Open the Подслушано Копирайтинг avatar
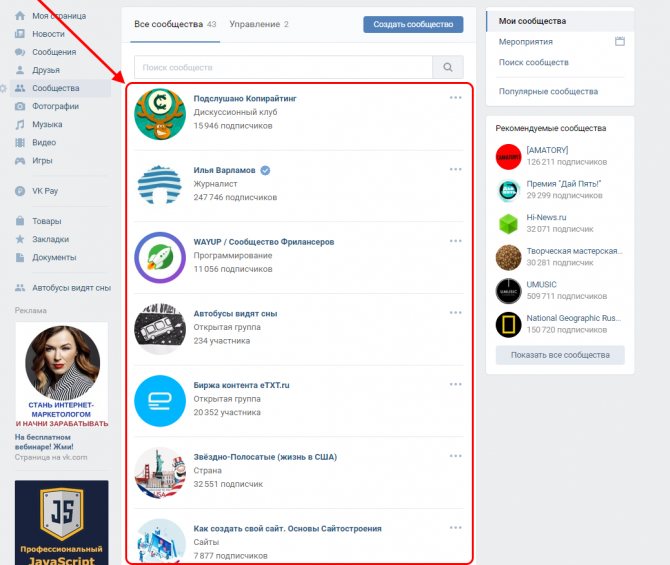The height and width of the screenshot is (565, 670). pos(160,114)
